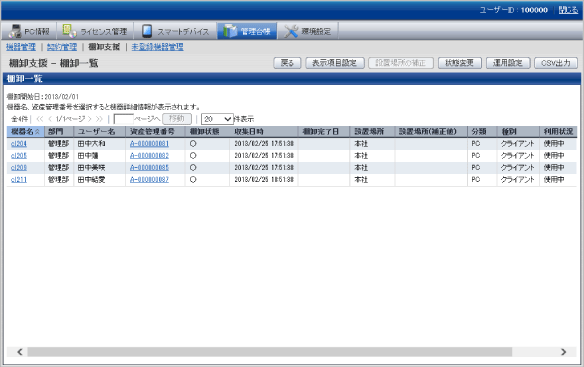Jump to last page with >> icon
584x367 pixels.
point(99,119)
